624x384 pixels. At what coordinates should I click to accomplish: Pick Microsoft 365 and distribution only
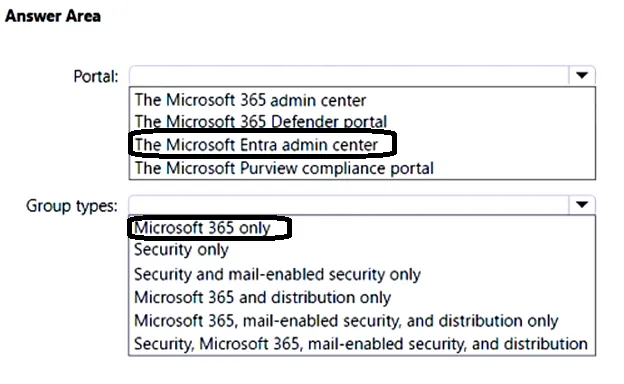point(262,297)
